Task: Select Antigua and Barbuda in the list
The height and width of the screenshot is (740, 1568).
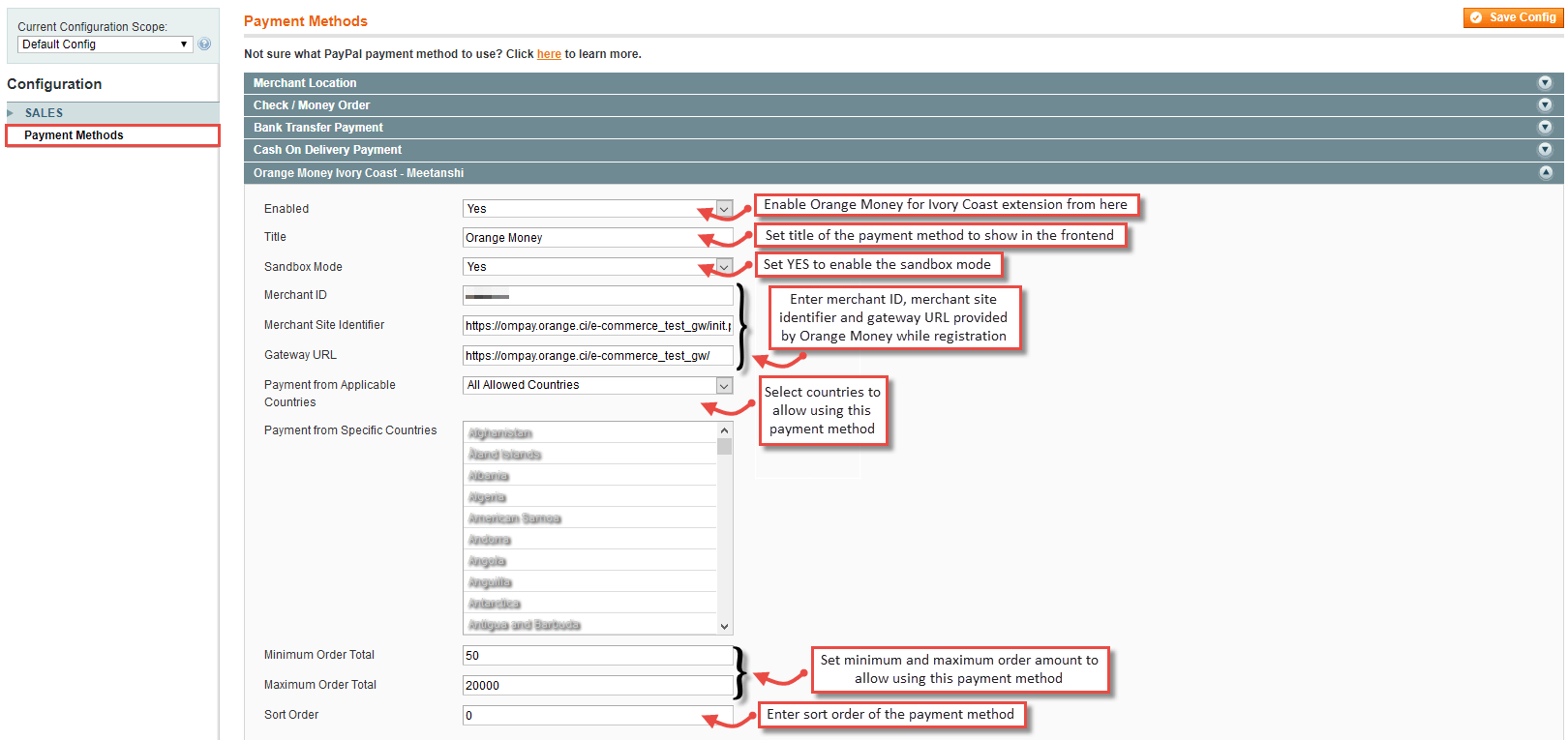Action: coord(590,625)
